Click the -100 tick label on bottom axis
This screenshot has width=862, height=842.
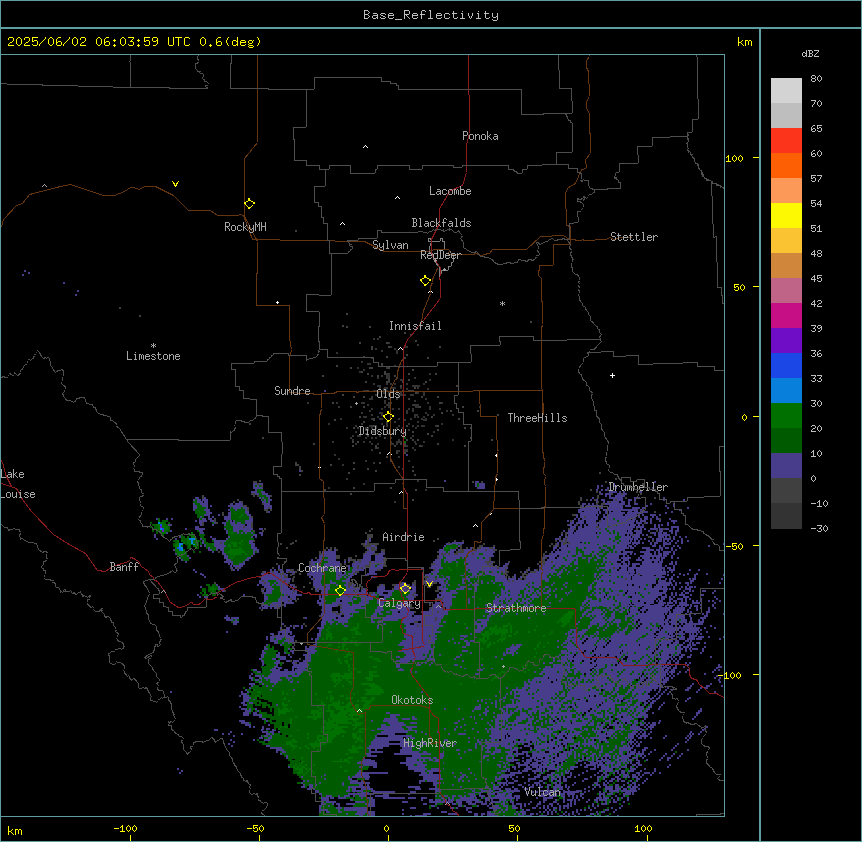125,828
